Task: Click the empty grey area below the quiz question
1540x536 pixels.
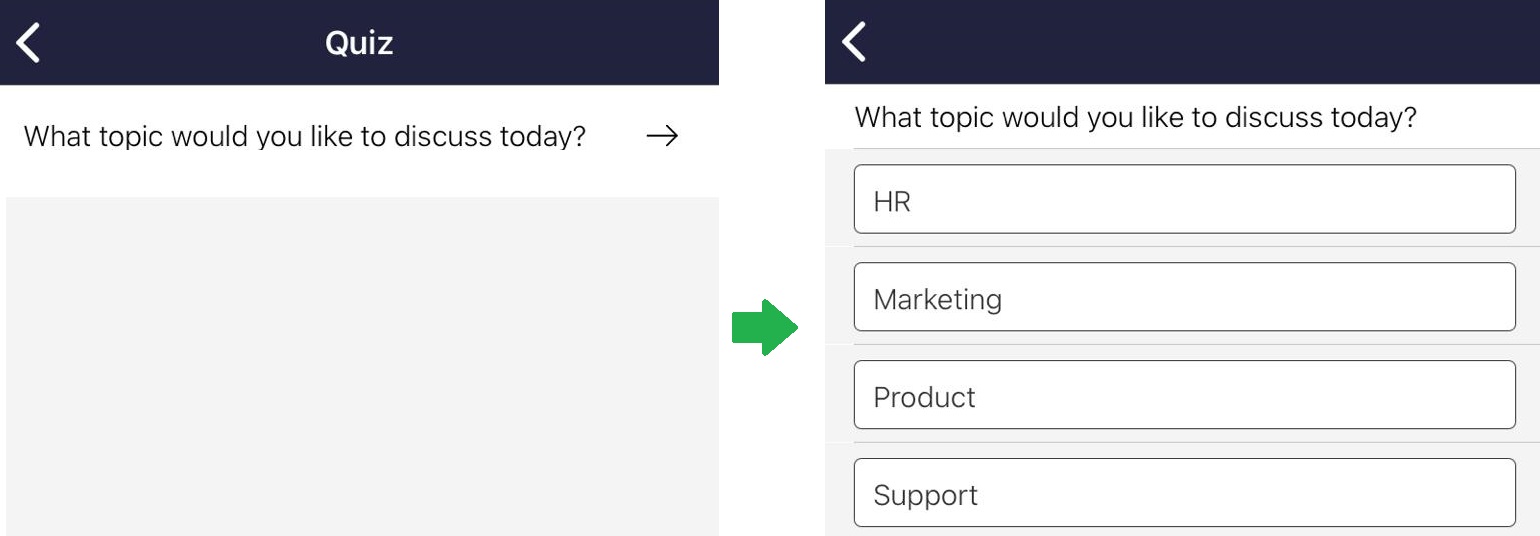Action: pos(362,366)
